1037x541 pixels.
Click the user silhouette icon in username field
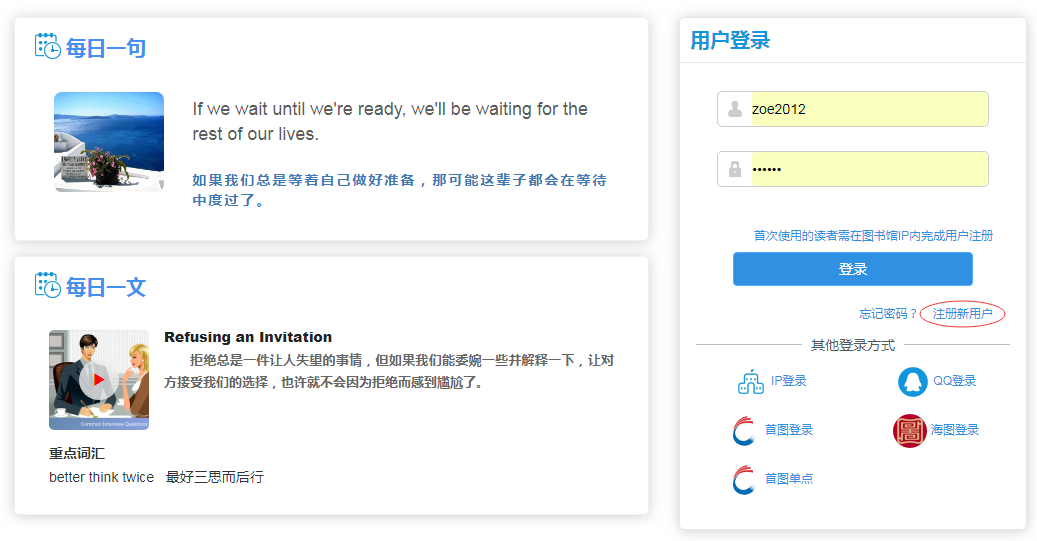735,109
